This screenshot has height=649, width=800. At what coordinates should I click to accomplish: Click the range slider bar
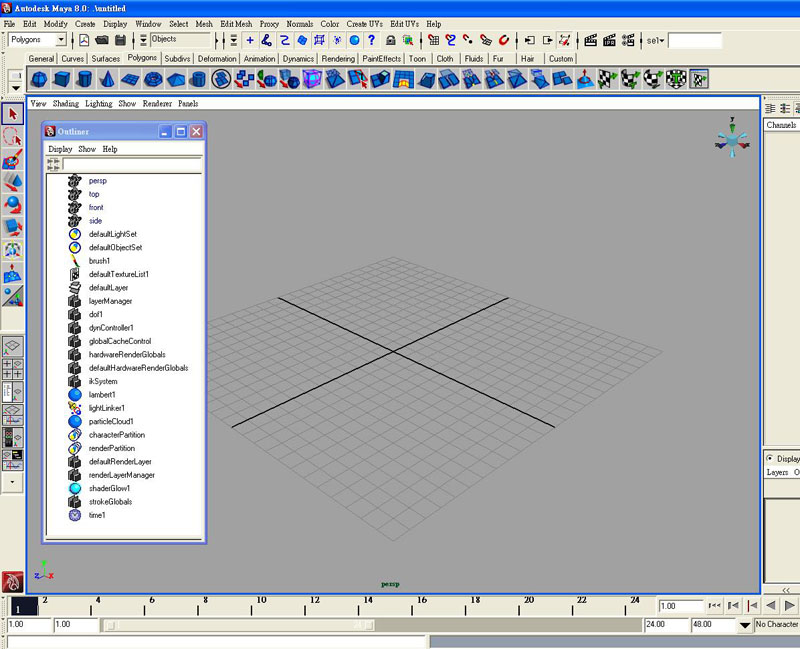(x=238, y=625)
